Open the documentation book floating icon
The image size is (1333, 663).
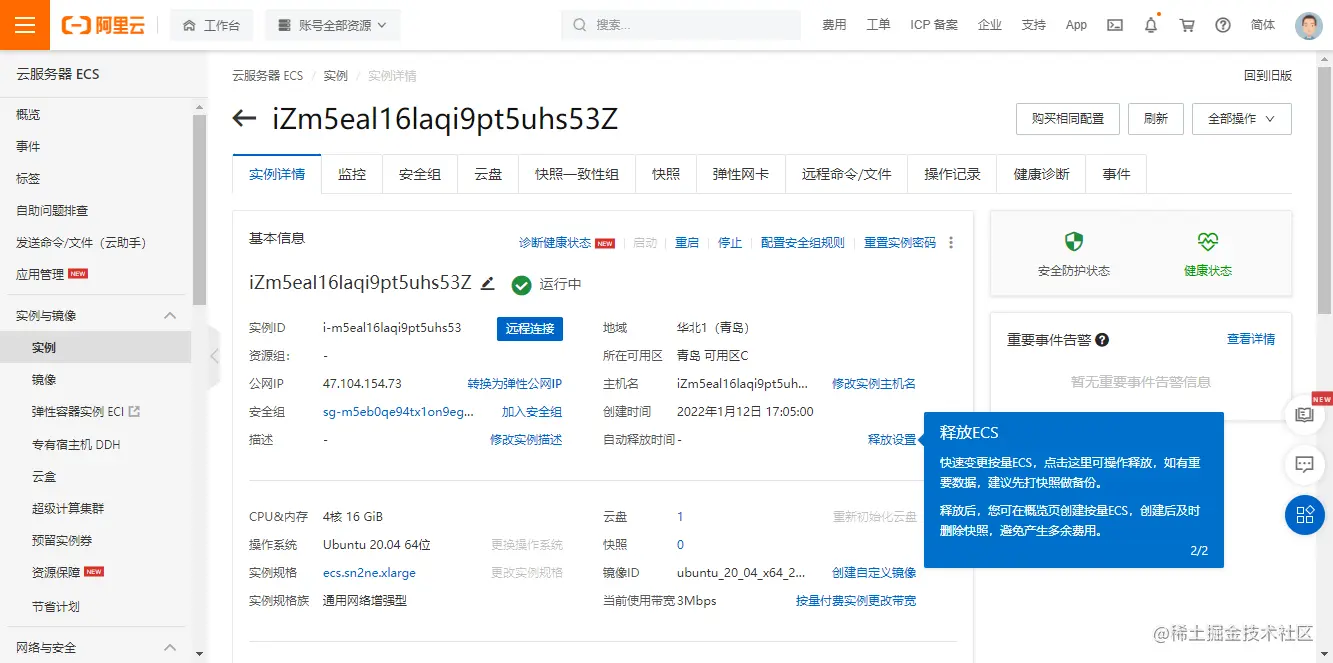[x=1304, y=414]
